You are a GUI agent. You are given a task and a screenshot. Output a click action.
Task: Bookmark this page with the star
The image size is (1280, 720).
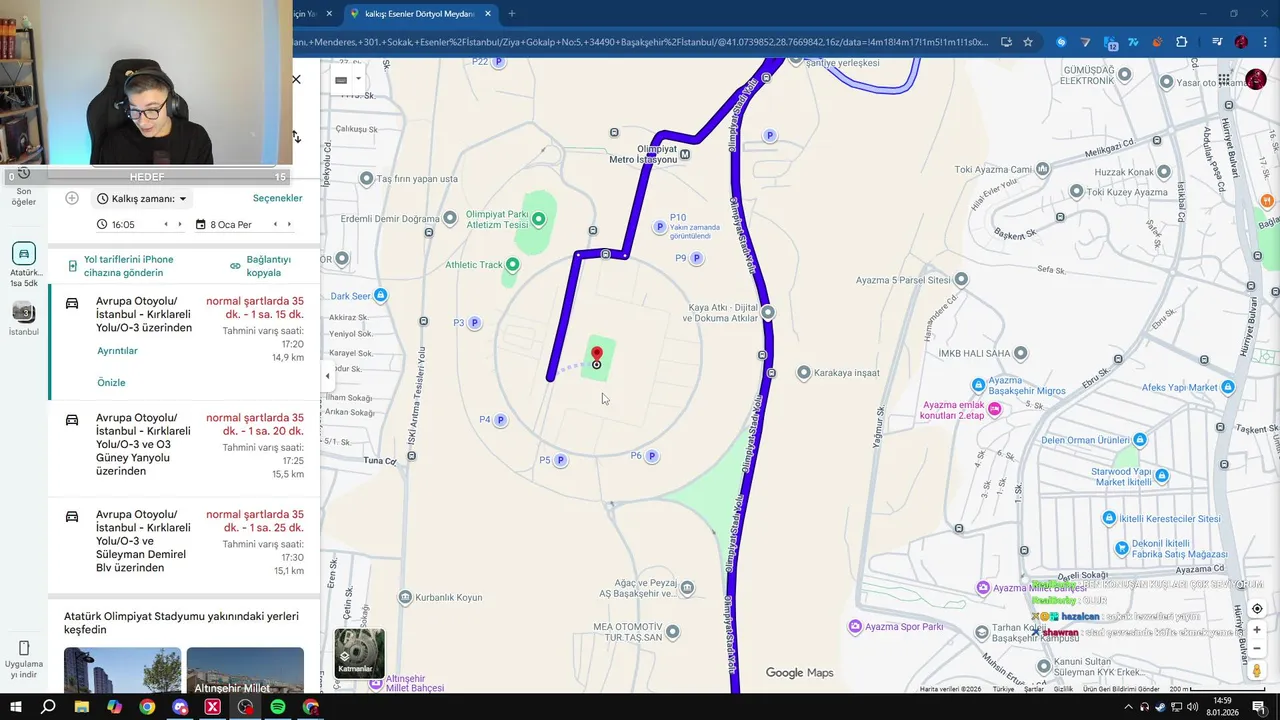pyautogui.click(x=1027, y=42)
